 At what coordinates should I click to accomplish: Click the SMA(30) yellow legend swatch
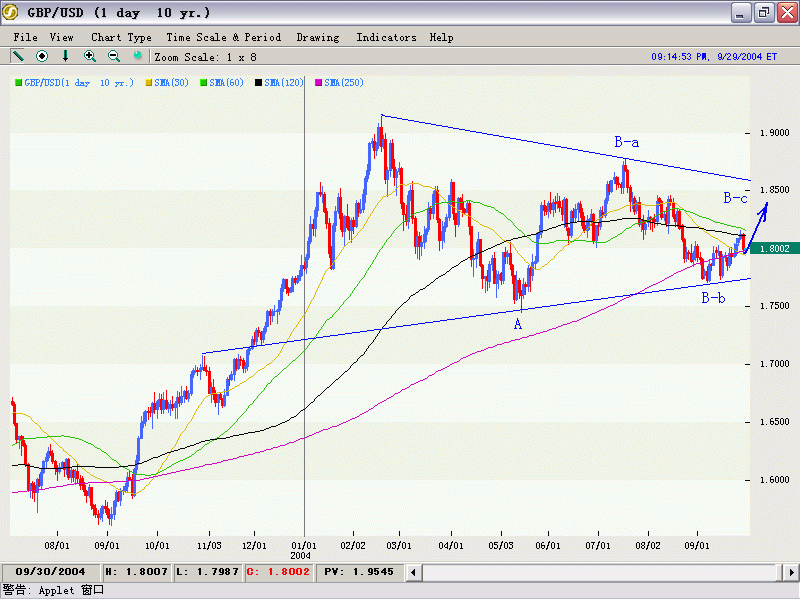(x=149, y=83)
